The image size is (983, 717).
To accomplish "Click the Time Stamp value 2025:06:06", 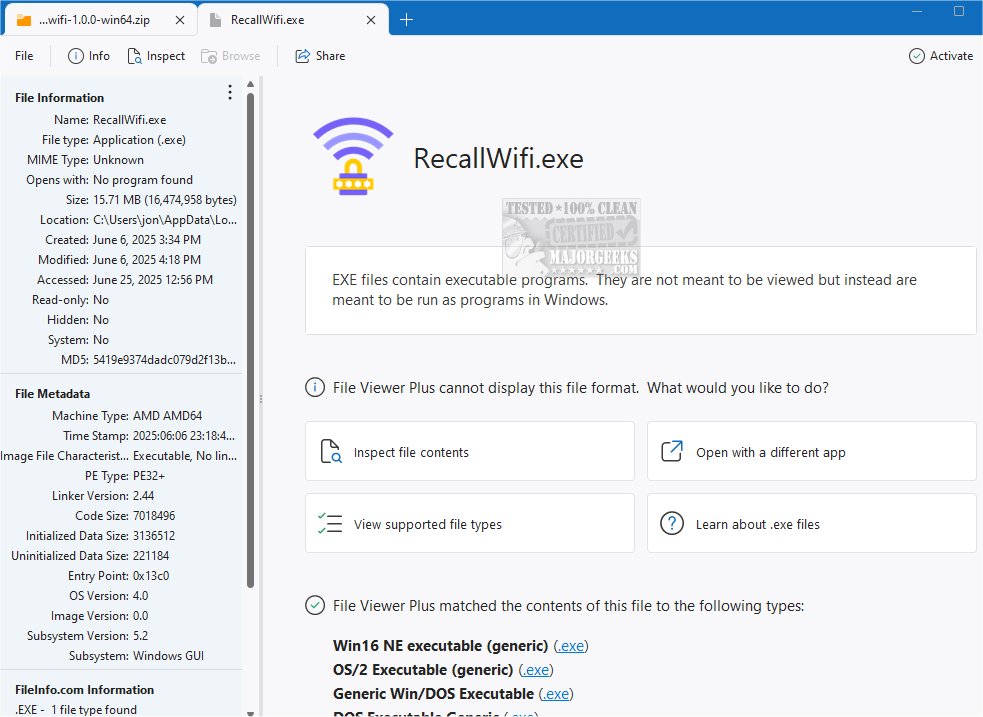I will click(184, 436).
